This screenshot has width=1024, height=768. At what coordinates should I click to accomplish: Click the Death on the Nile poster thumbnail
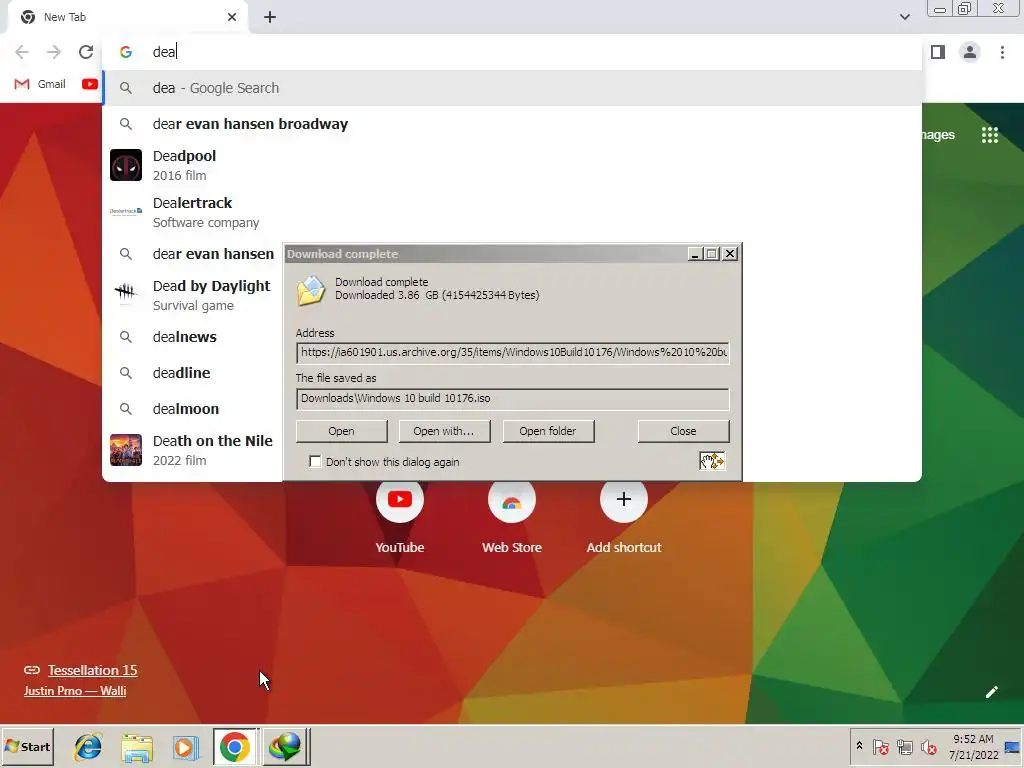[126, 450]
